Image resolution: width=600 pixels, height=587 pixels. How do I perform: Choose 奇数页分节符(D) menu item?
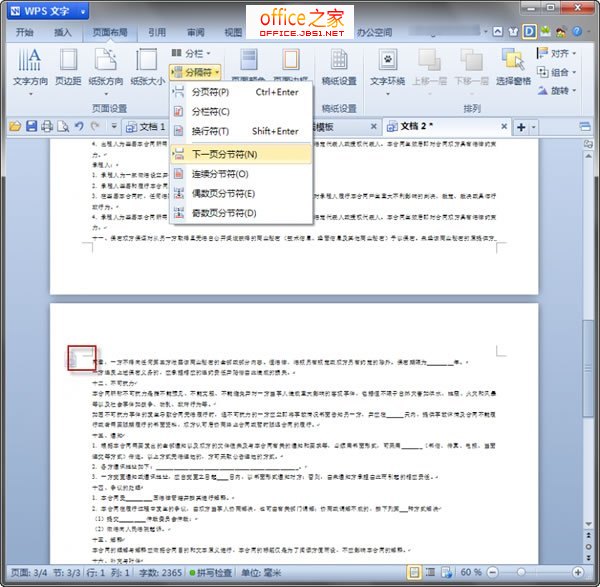(x=241, y=213)
